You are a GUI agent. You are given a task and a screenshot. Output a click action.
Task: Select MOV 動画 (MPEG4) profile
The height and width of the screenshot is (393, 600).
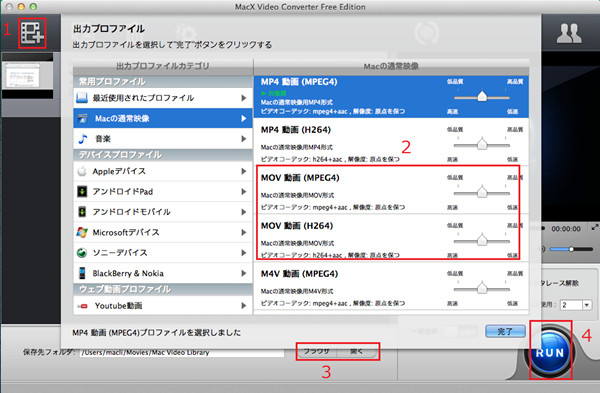pos(387,190)
